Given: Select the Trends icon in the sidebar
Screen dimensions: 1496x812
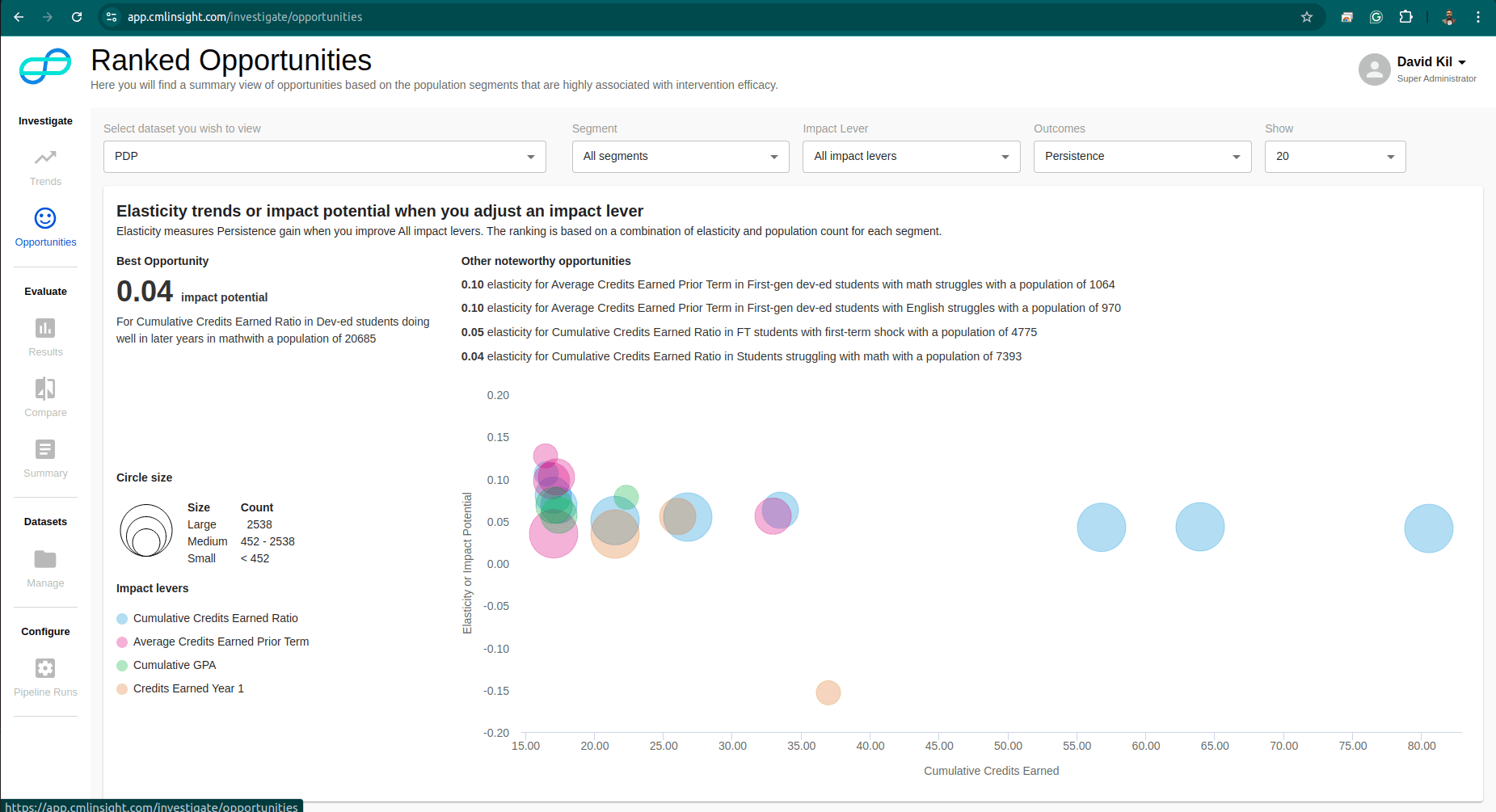Looking at the screenshot, I should (44, 158).
